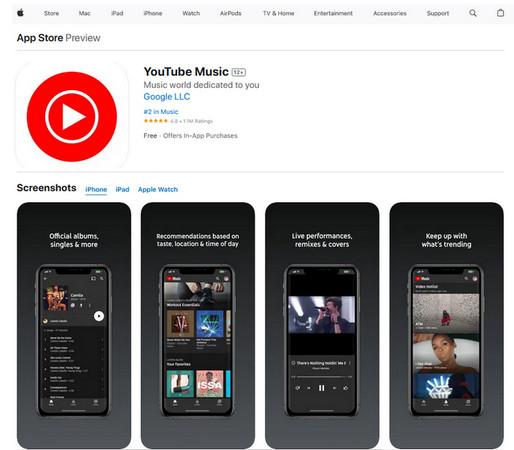
Task: Open the Entertainment menu item
Action: click(x=333, y=13)
